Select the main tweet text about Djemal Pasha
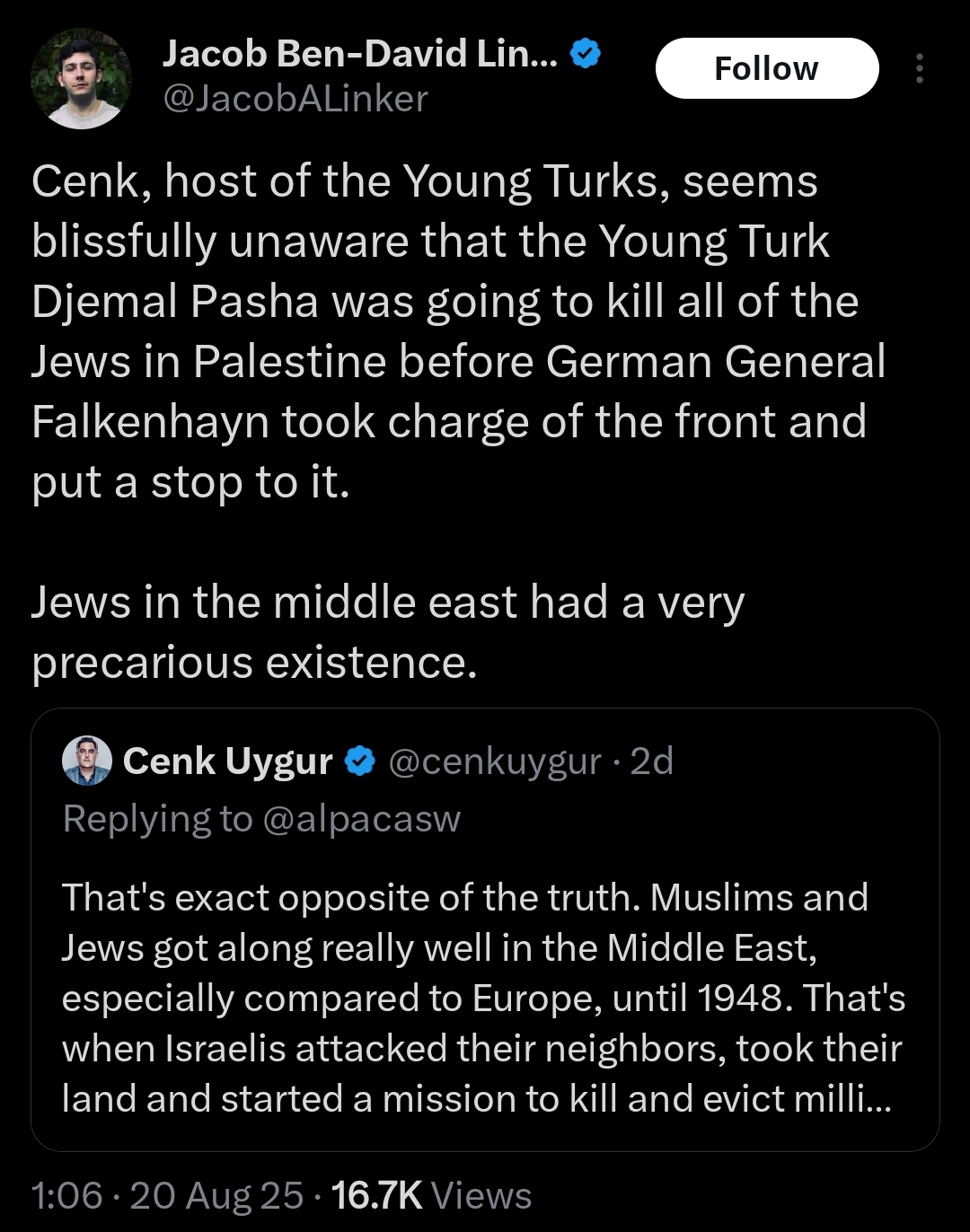 pos(458,332)
